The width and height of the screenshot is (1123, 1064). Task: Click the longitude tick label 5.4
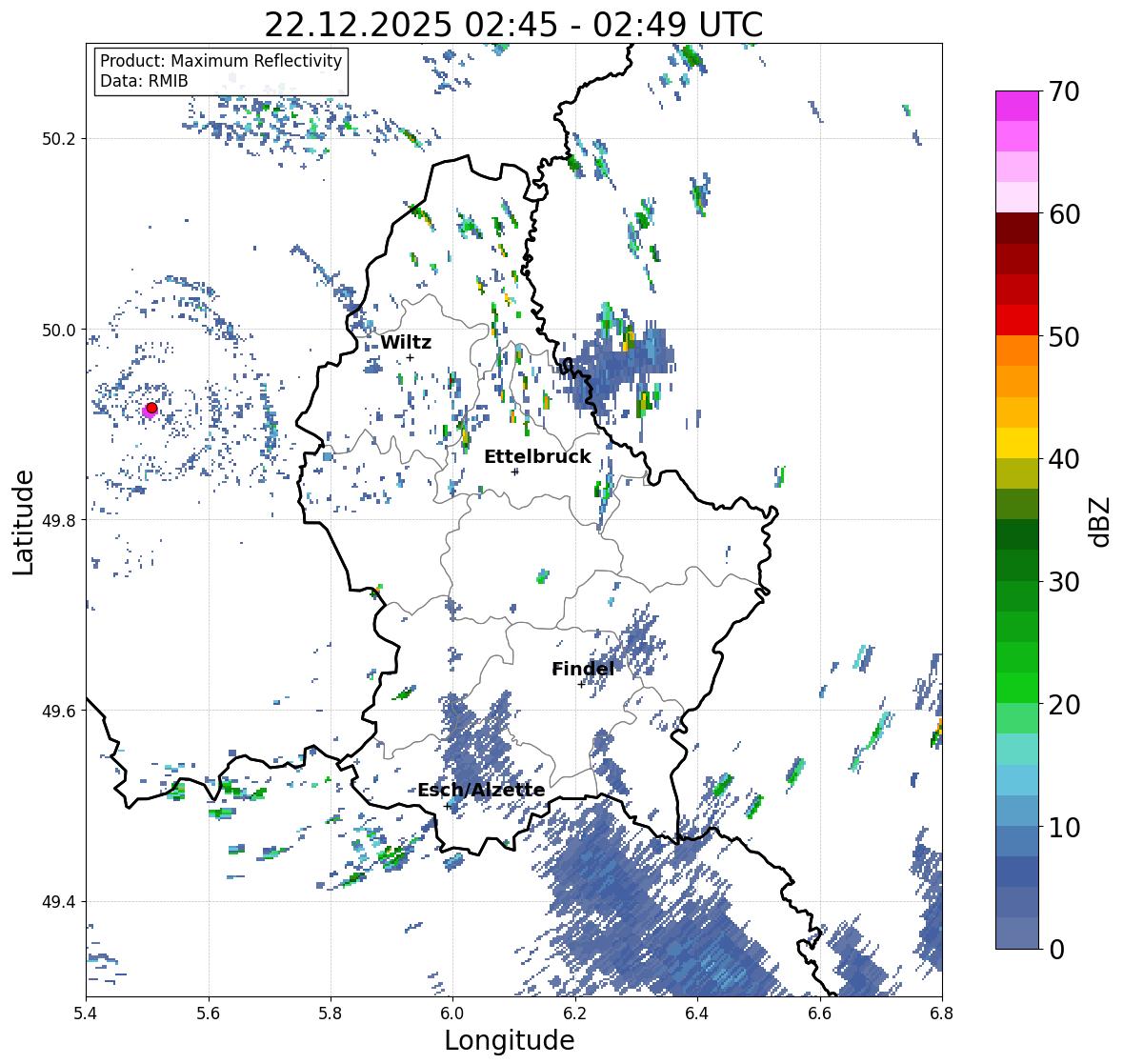pos(86,1014)
